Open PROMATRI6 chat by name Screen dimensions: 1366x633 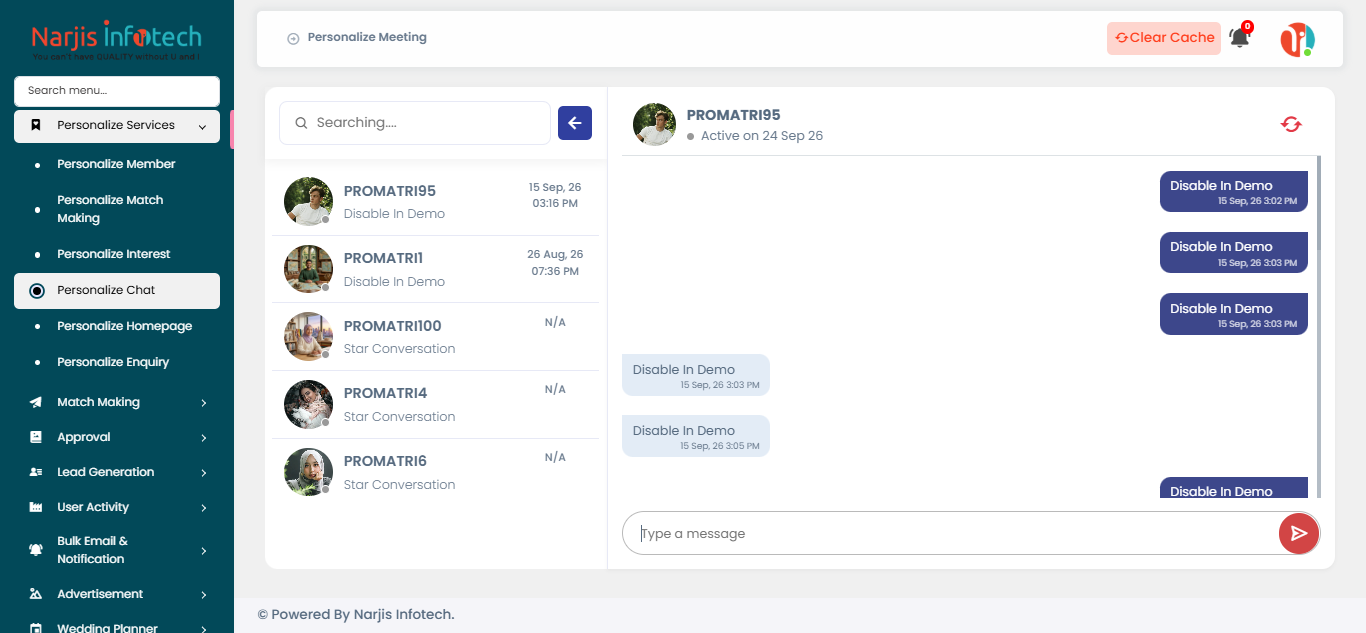385,461
